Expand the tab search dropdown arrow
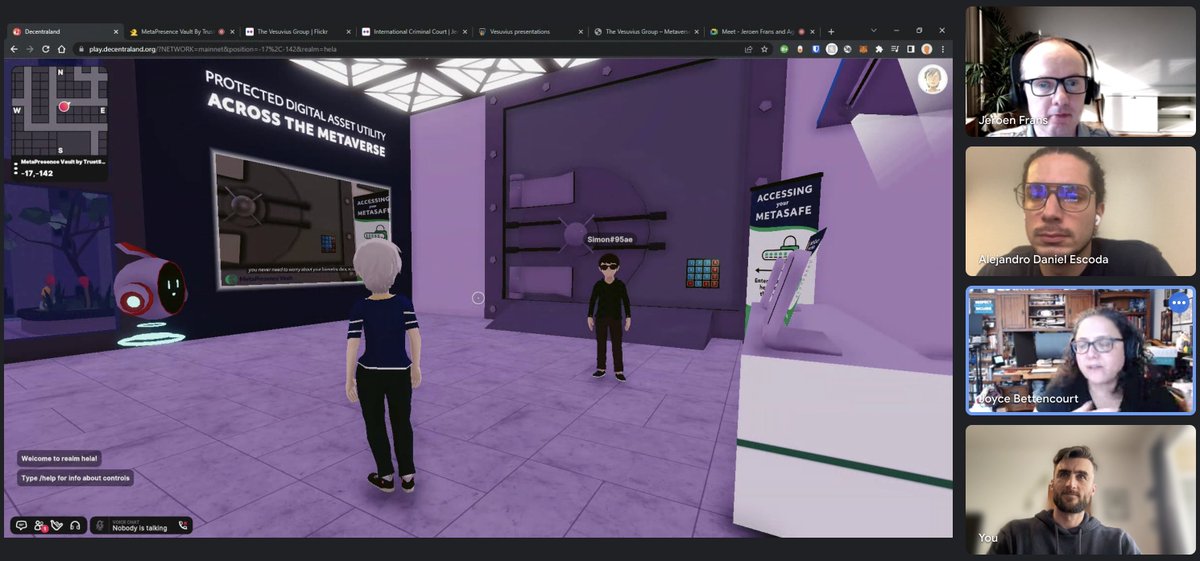 pos(874,30)
